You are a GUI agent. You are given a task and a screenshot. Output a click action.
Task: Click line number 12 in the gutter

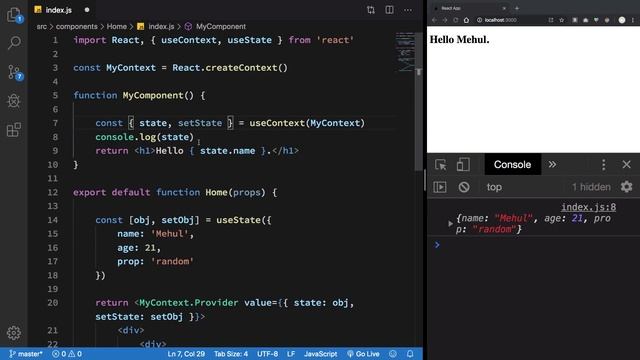click(x=53, y=192)
